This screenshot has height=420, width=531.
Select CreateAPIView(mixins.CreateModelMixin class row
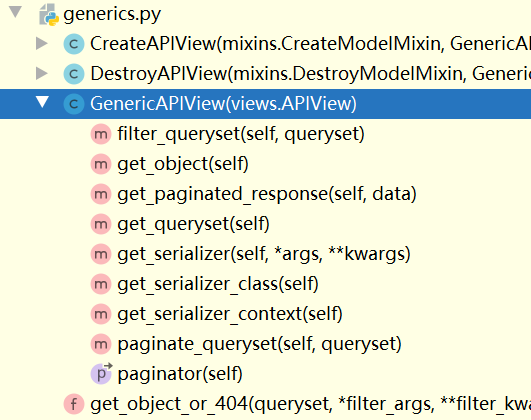click(310, 44)
